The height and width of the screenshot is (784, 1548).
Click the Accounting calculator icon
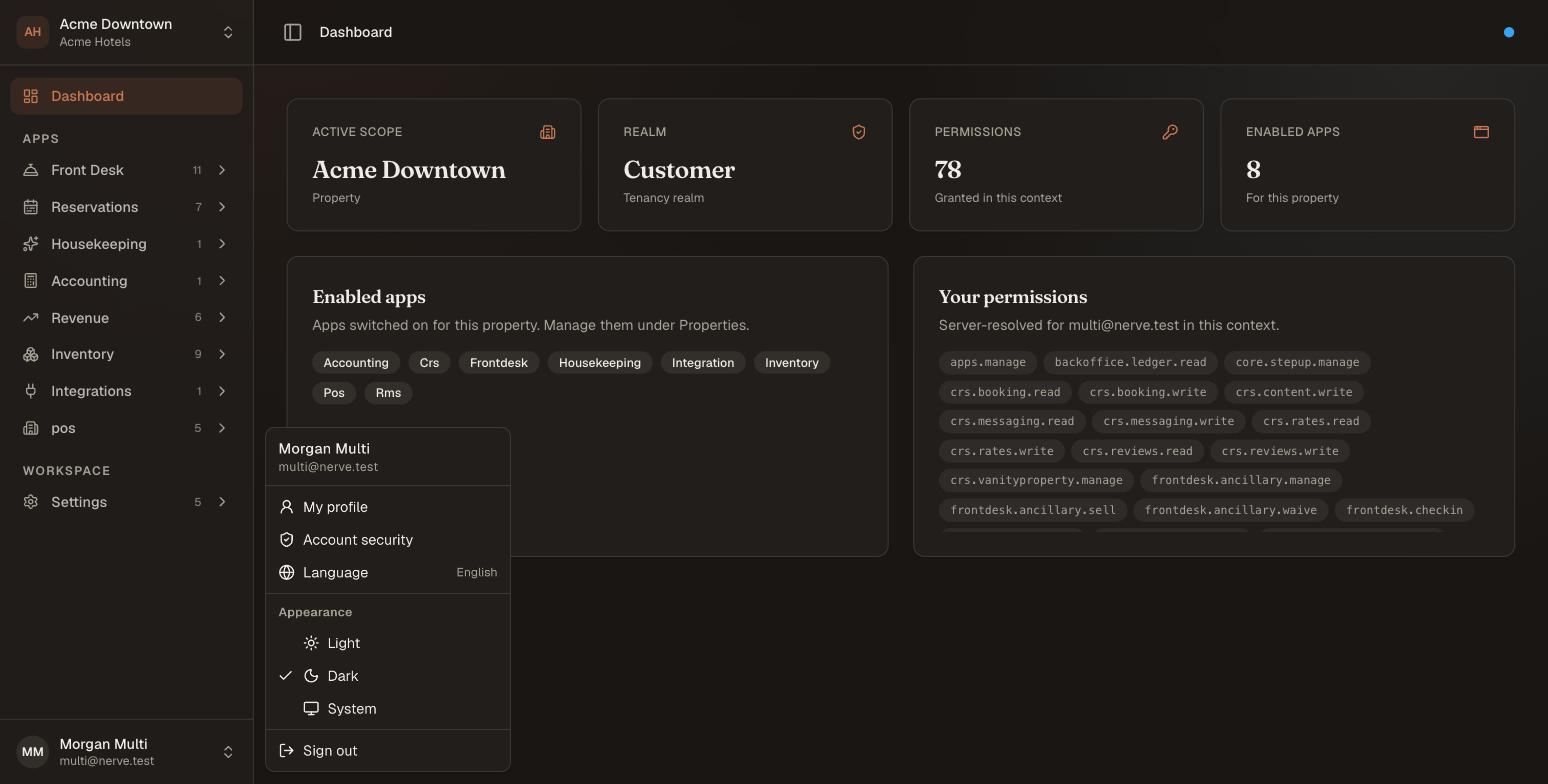click(31, 281)
